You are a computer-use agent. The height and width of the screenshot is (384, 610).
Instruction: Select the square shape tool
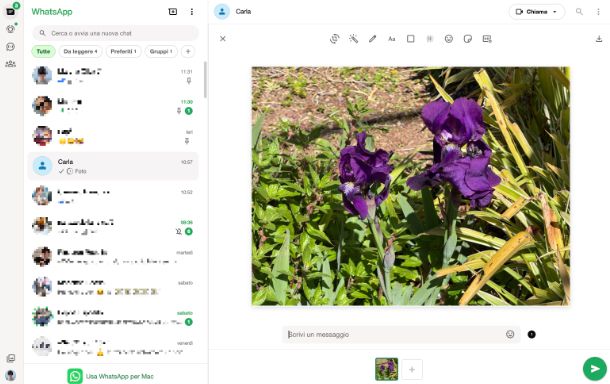tap(410, 39)
